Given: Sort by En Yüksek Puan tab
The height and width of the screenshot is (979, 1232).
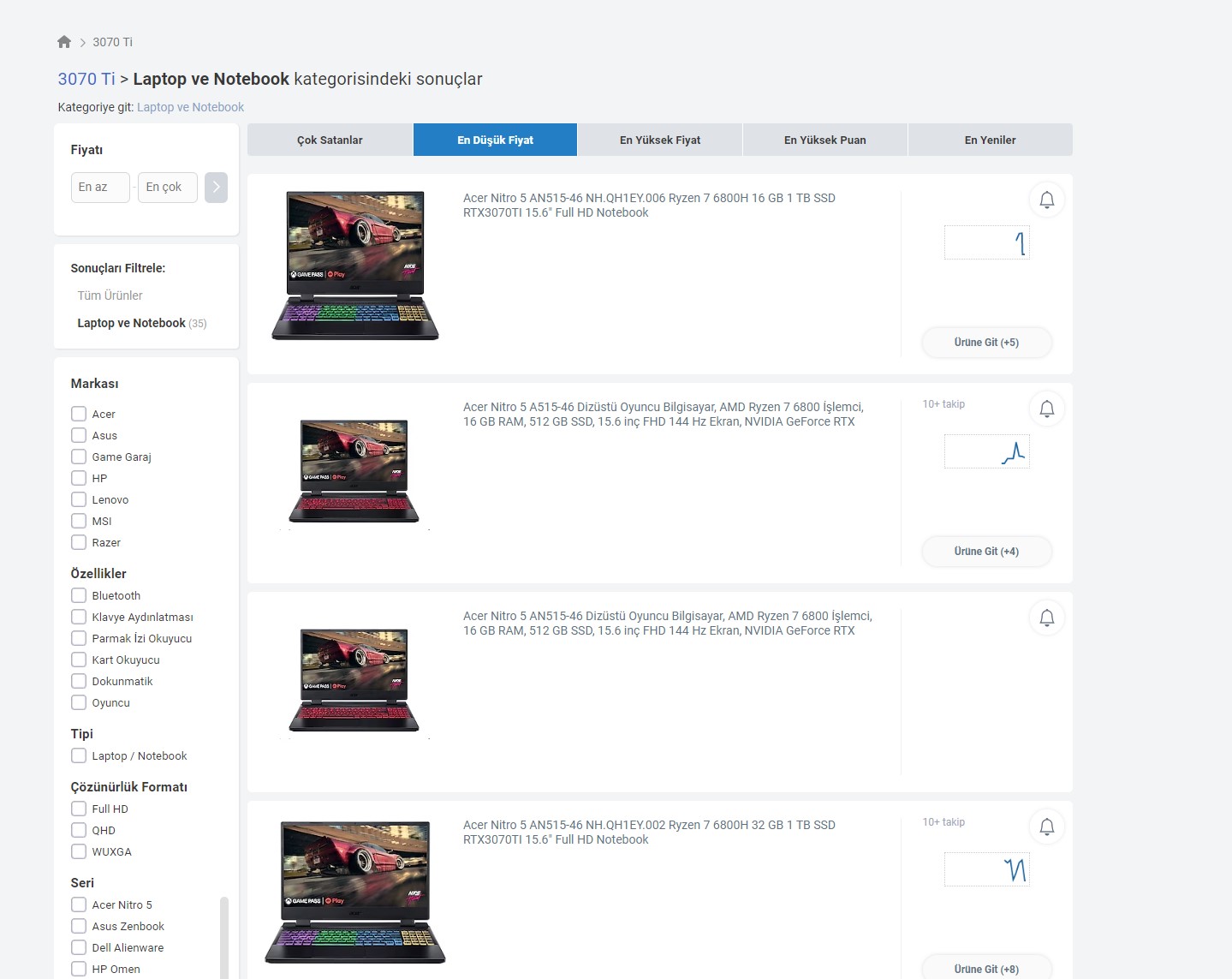Looking at the screenshot, I should tap(825, 140).
